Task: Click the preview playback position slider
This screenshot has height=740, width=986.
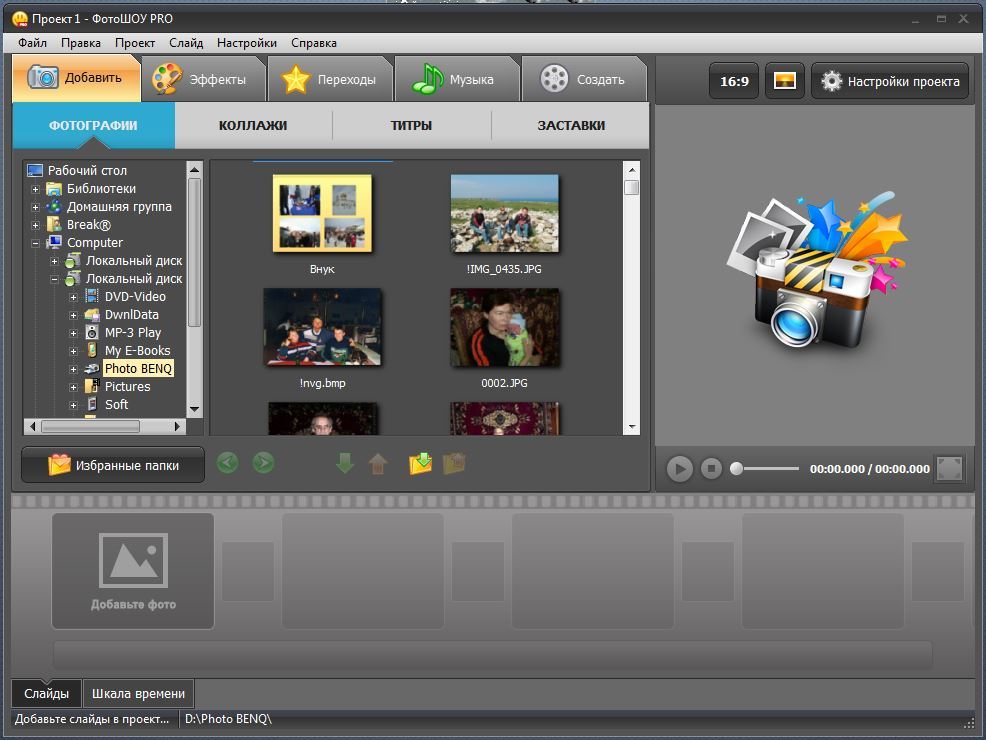Action: (766, 468)
